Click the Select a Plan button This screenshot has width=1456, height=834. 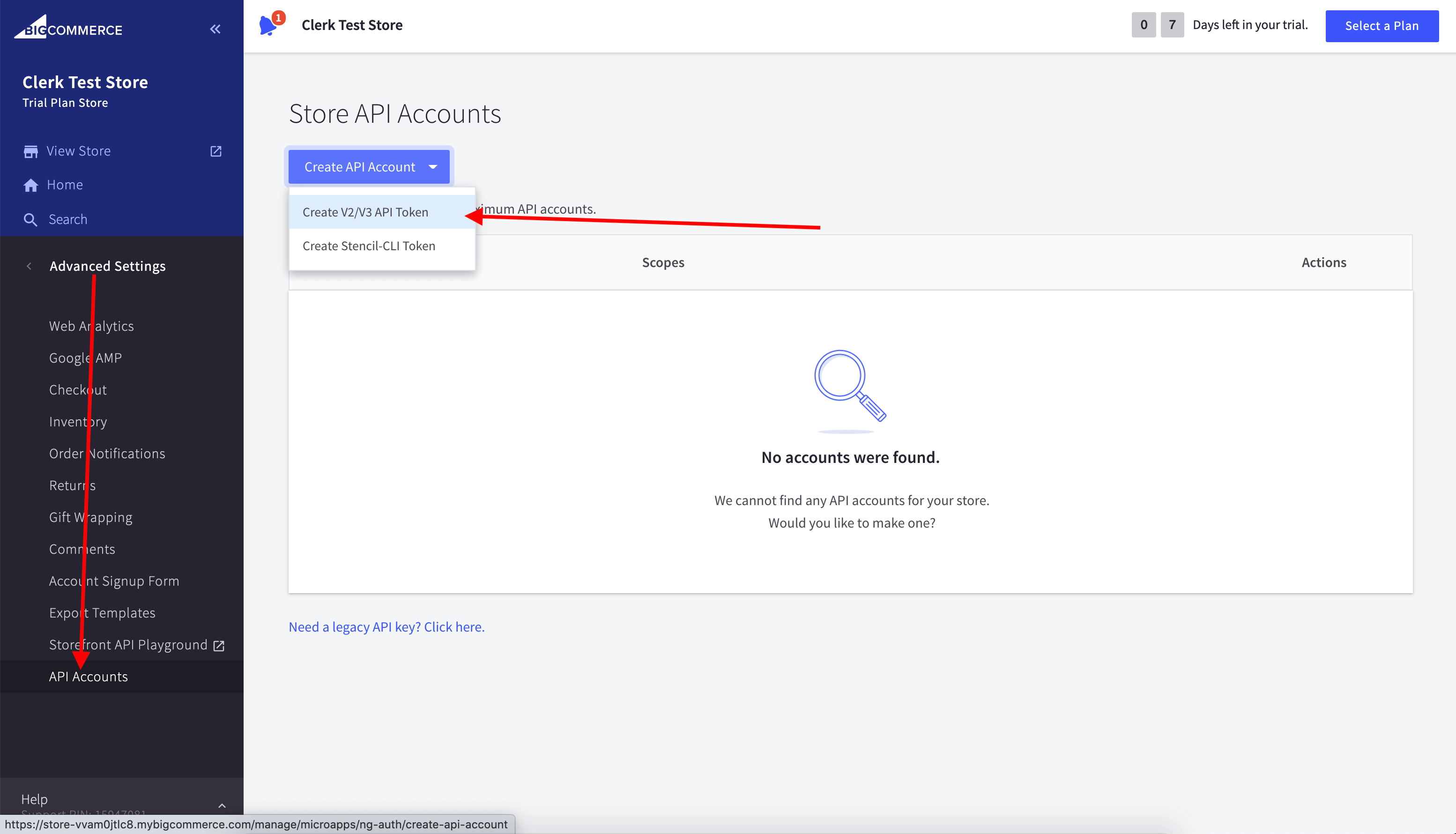coord(1382,26)
